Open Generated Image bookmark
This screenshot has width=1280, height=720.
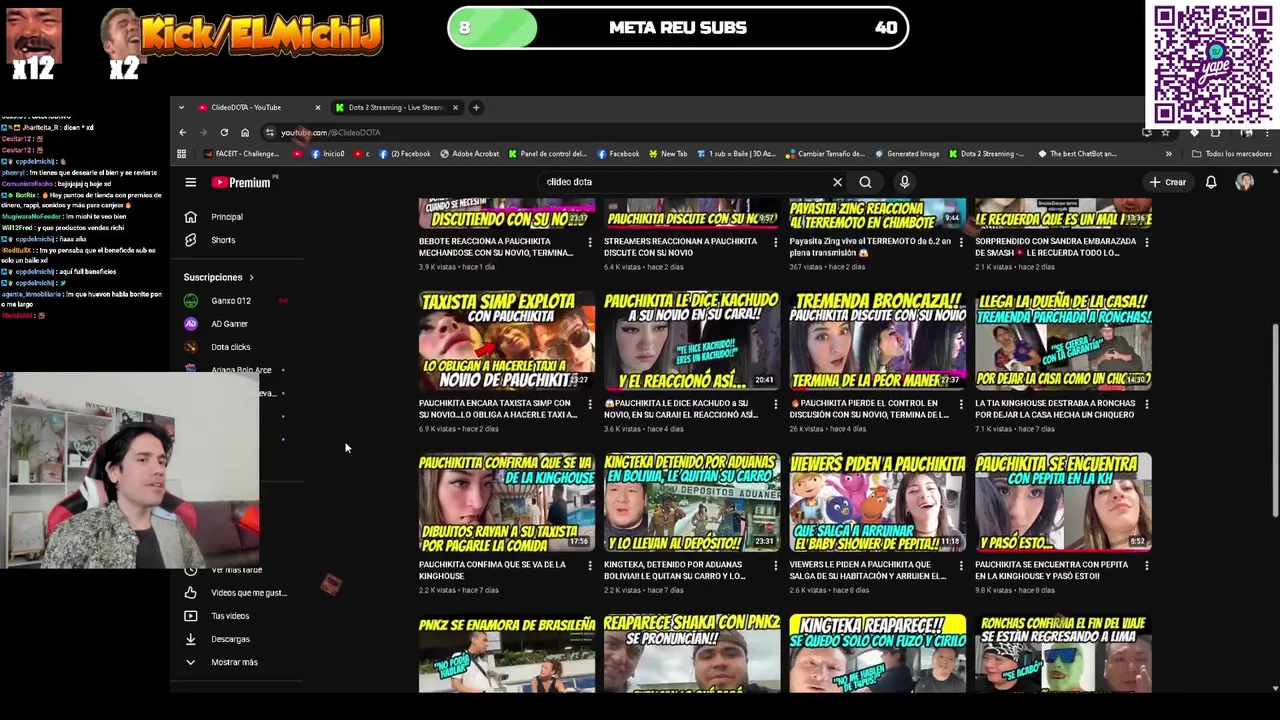907,154
